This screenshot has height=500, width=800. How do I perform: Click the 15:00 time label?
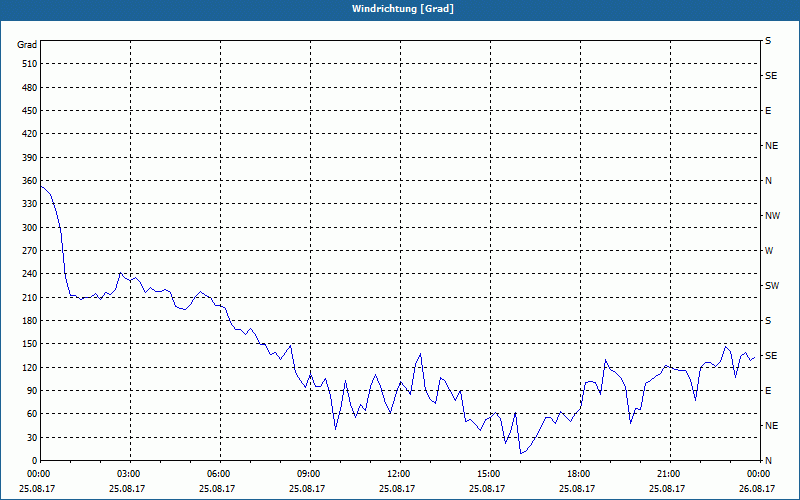tap(488, 474)
